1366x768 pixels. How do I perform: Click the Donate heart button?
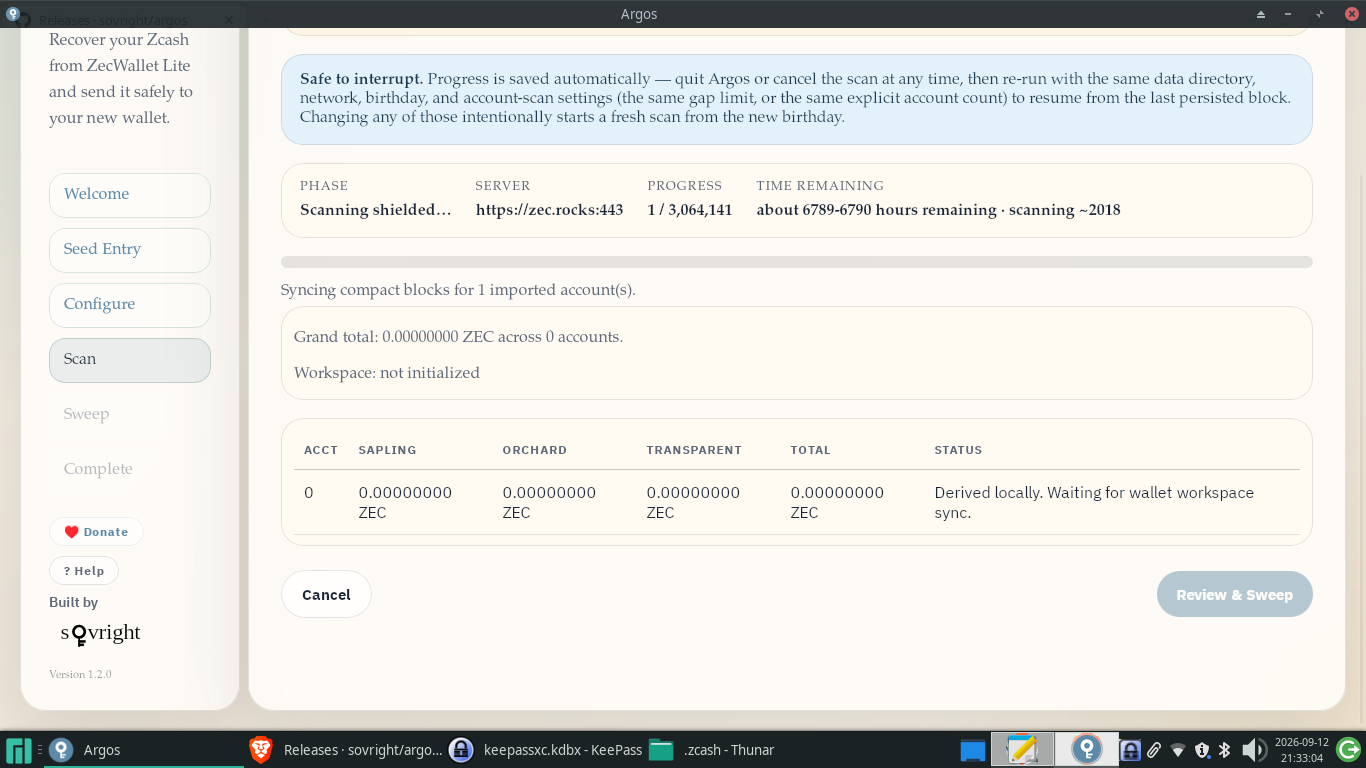[x=96, y=532]
